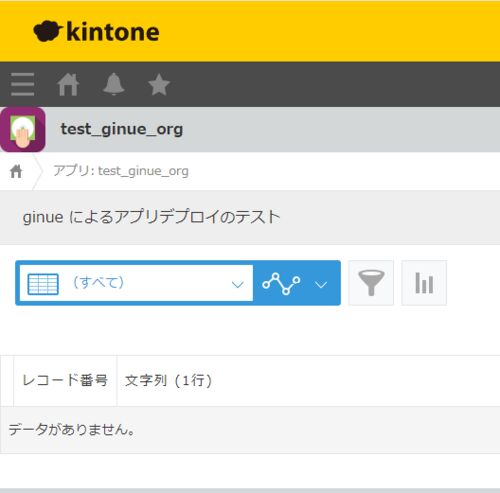Click the レコード番号 column header
Viewport: 500px width, 493px height.
click(x=65, y=380)
